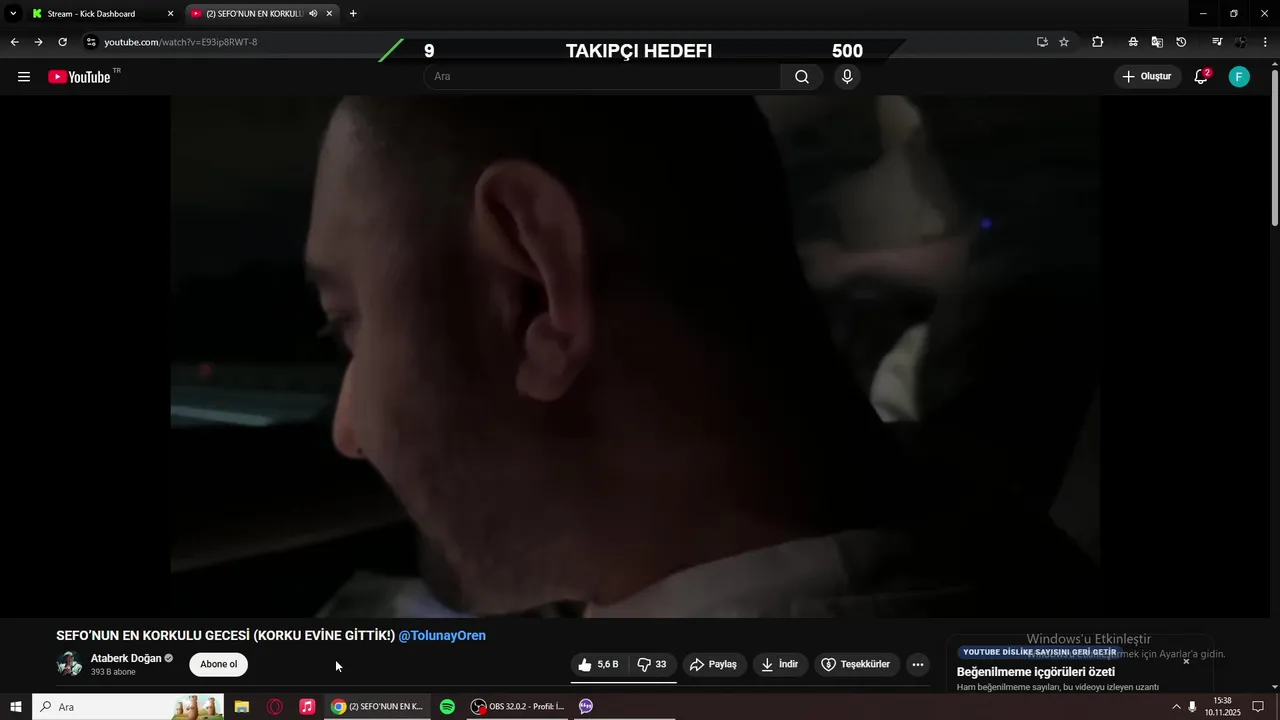
Task: Reload the page
Action: click(x=62, y=42)
